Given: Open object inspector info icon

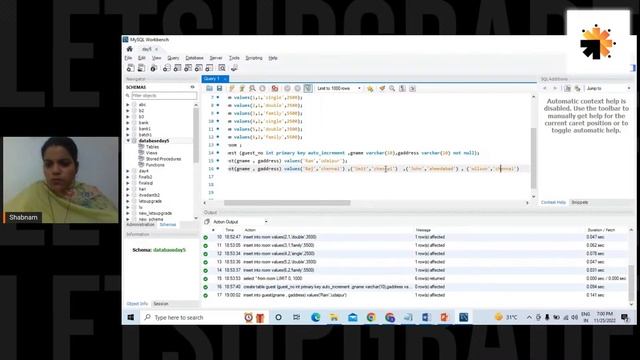Looking at the screenshot, I should click(153, 68).
